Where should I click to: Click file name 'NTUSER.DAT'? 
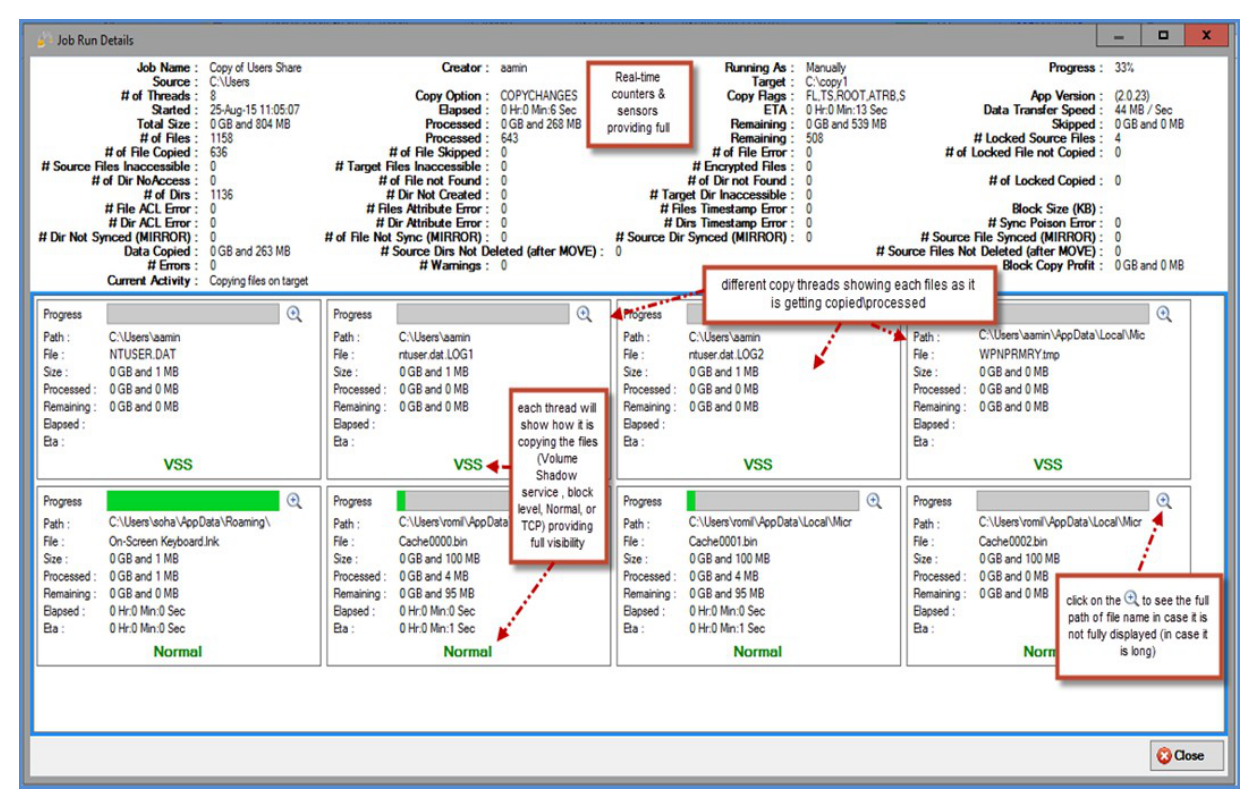pyautogui.click(x=145, y=355)
